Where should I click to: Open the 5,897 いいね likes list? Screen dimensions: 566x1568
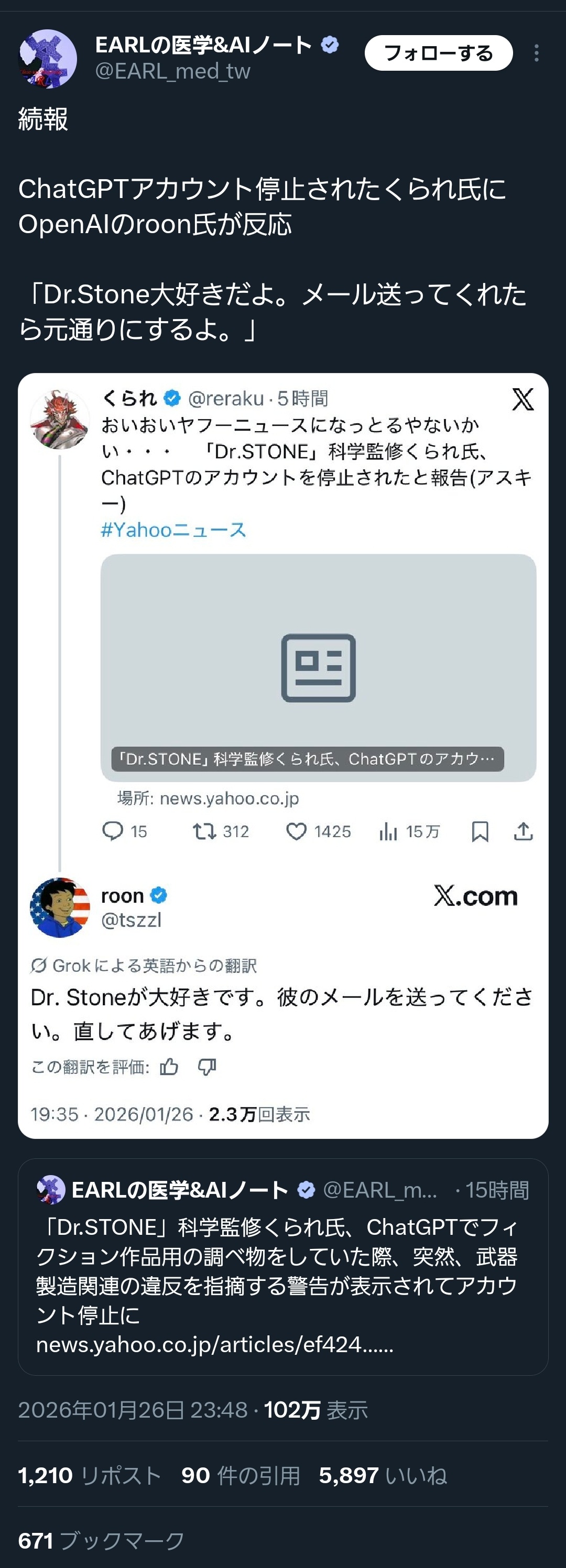tap(383, 1475)
